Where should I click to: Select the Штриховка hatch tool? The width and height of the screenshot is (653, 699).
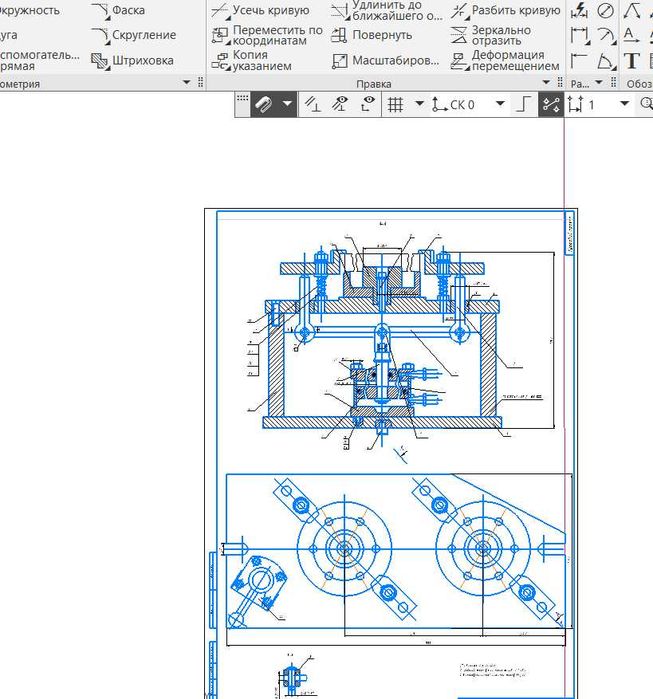[132, 61]
